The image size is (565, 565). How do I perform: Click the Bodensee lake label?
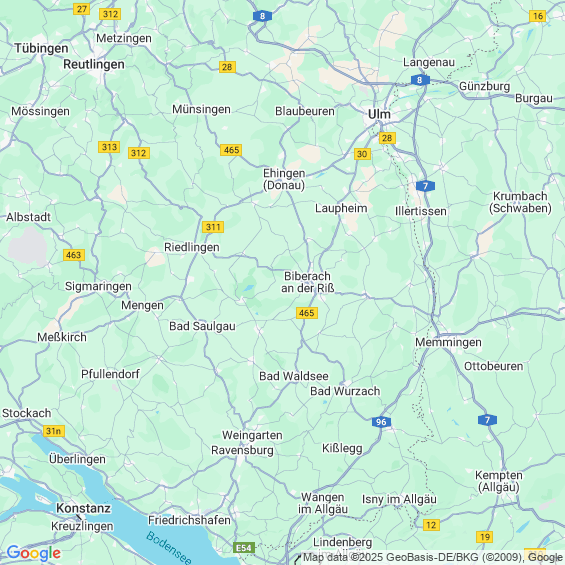point(169,548)
